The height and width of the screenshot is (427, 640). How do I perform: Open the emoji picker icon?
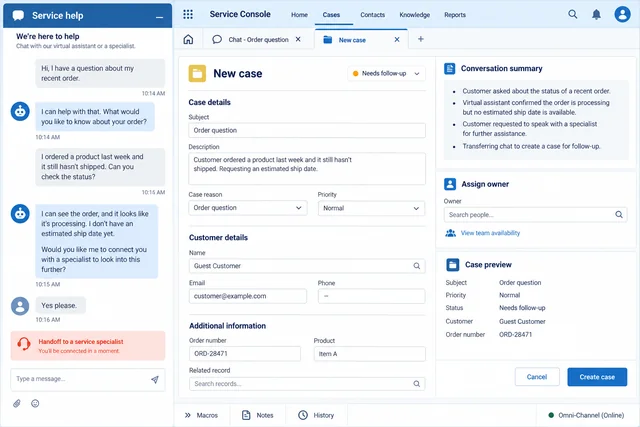35,403
